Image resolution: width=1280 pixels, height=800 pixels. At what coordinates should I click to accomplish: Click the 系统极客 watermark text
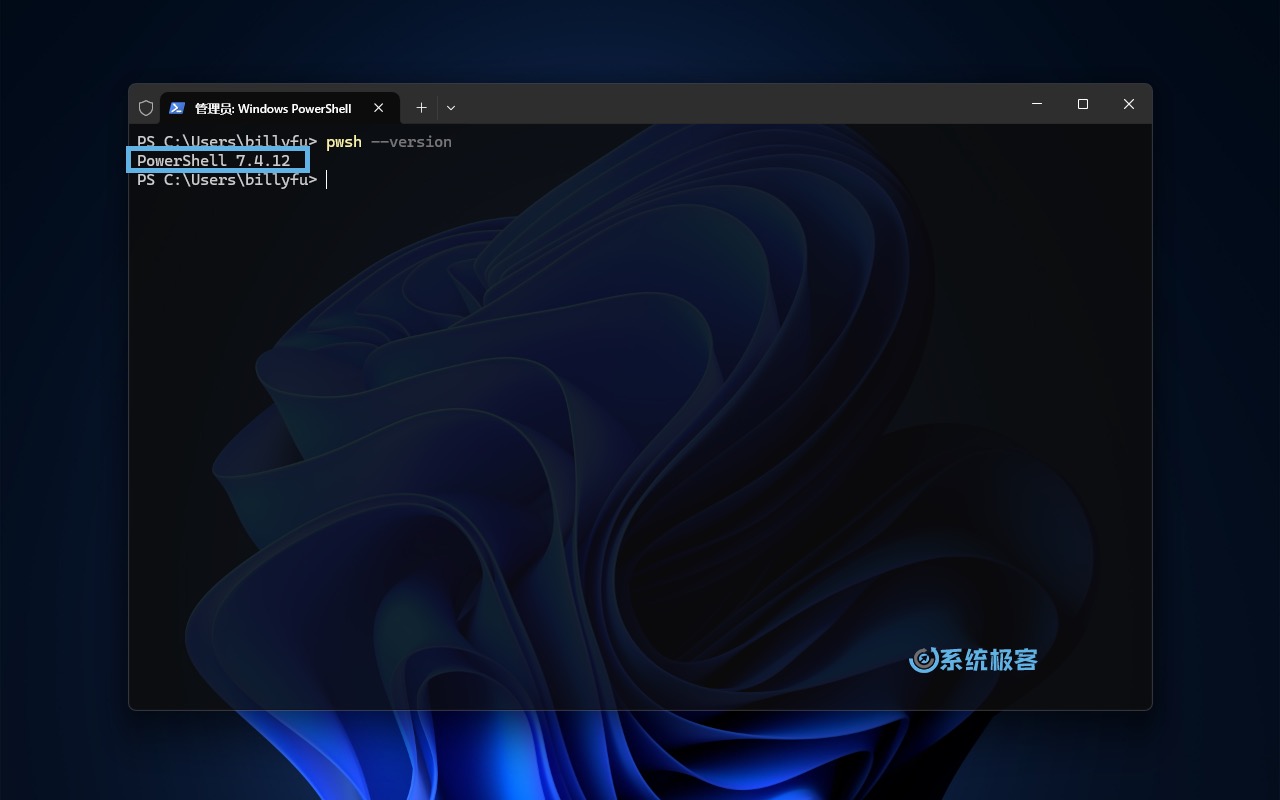pos(990,659)
